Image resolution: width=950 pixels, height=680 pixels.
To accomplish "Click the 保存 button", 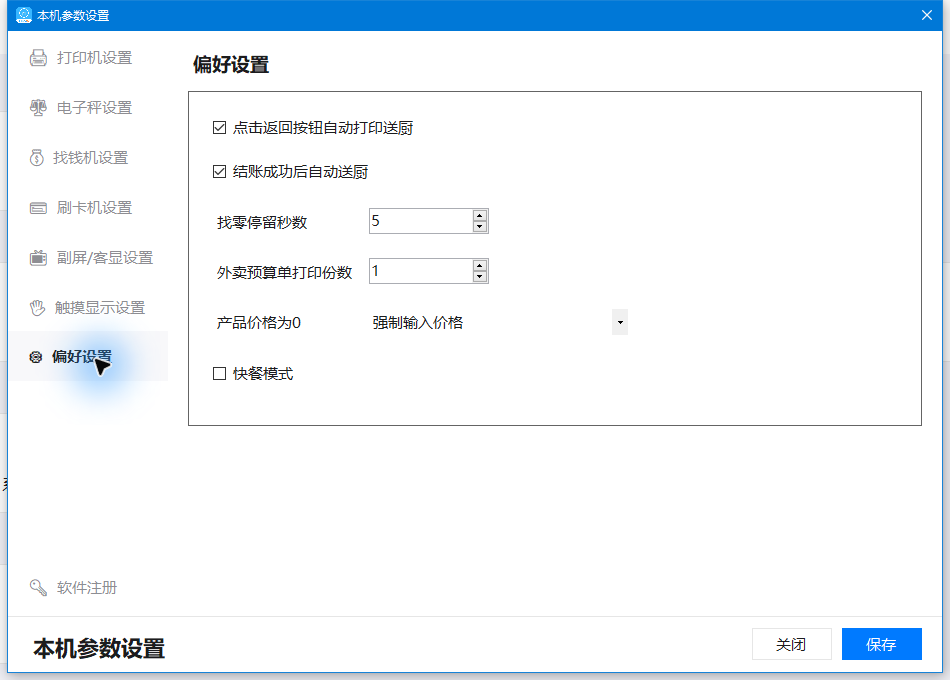I will 882,644.
